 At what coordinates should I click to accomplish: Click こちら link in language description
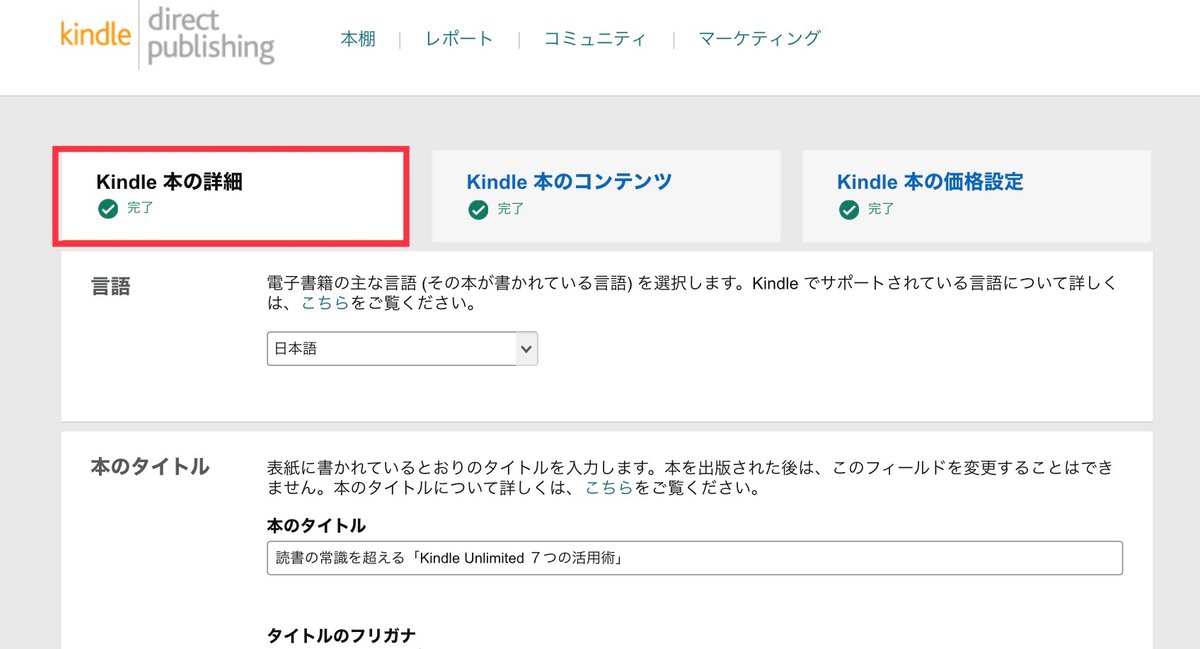click(325, 303)
